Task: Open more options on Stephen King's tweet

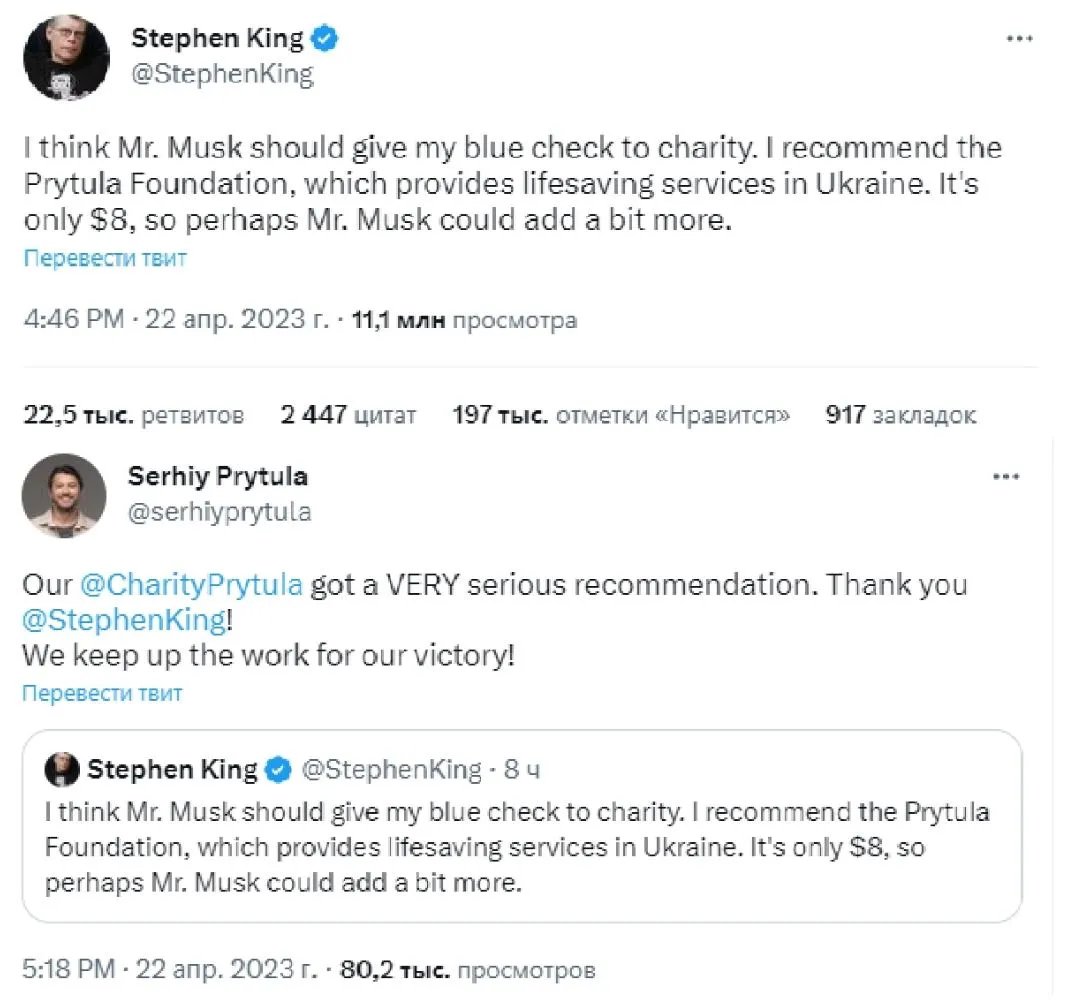Action: (1018, 38)
